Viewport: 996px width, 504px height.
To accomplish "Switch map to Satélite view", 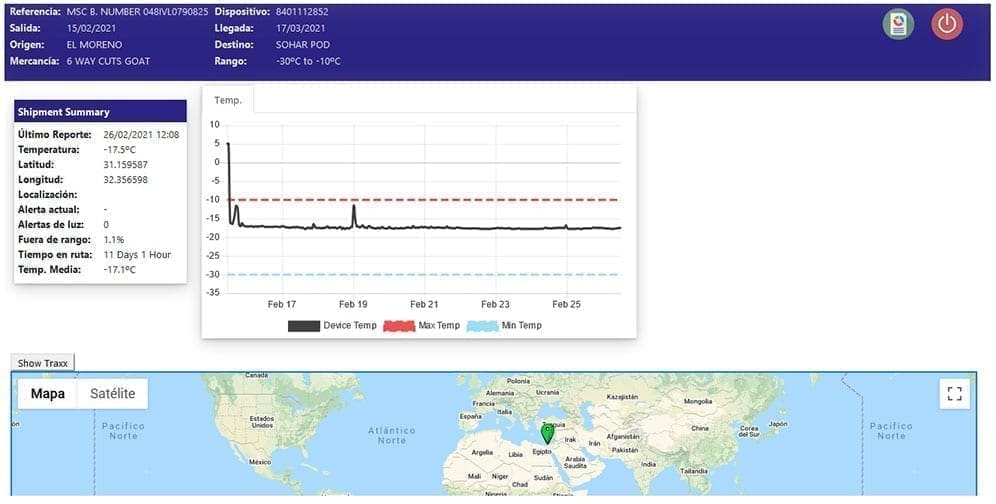I will tap(112, 394).
